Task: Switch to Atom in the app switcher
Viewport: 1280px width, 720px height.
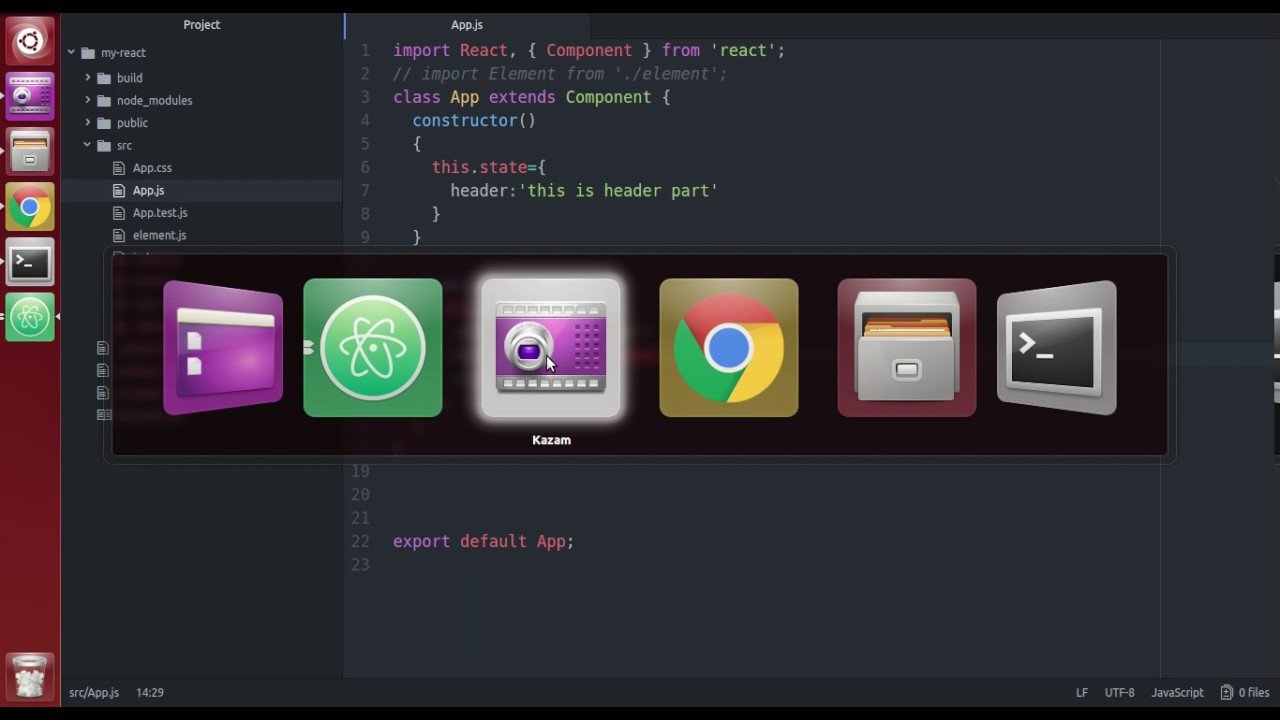Action: pos(372,347)
